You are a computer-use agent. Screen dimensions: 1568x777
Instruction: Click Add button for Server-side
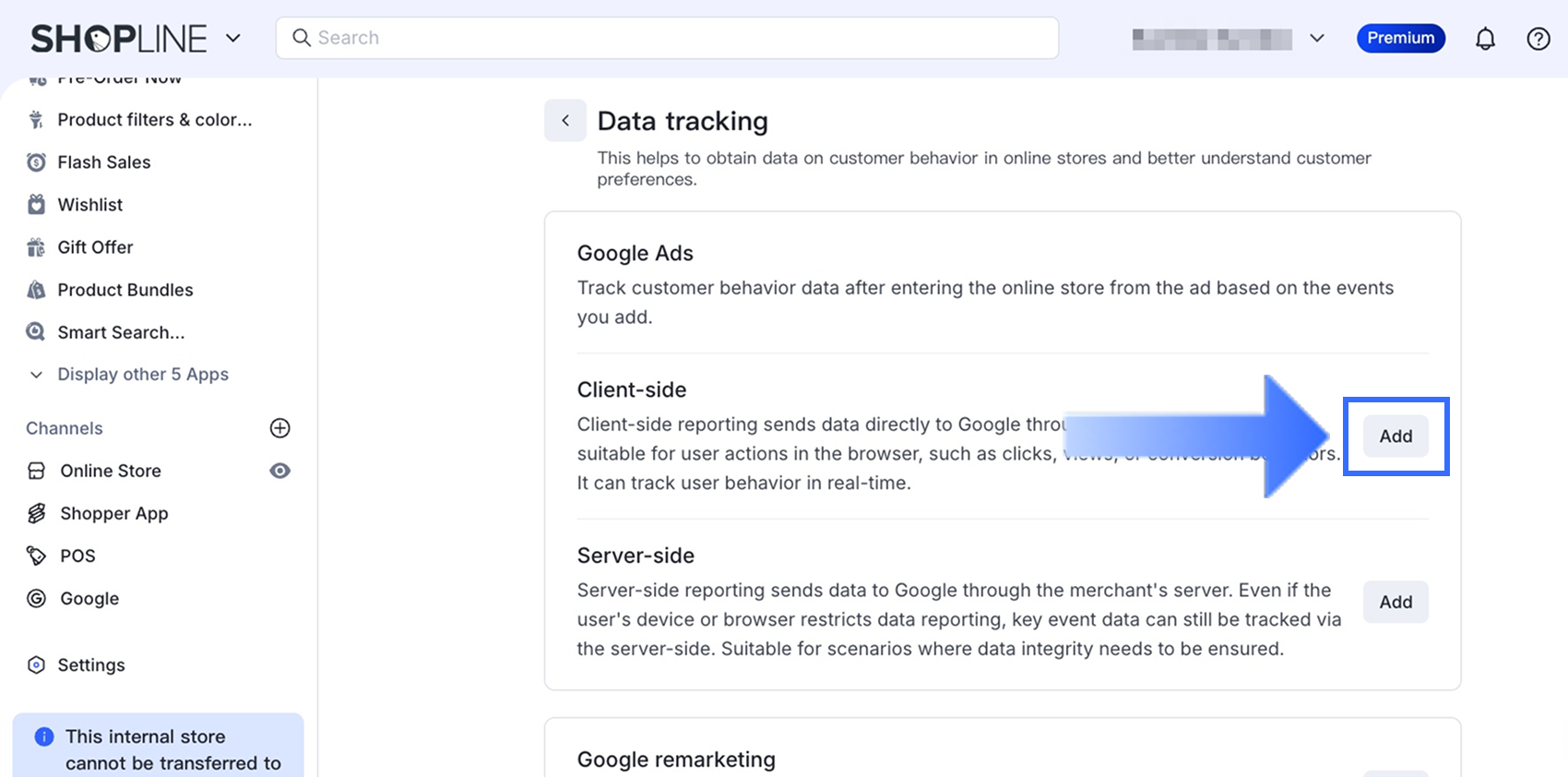[1395, 603]
